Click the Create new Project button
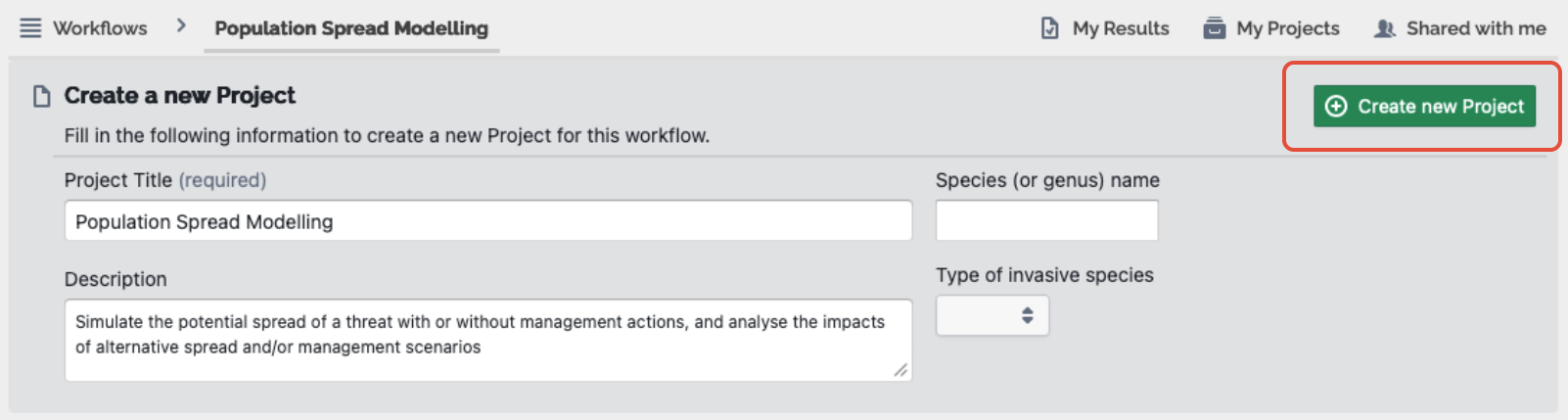Image resolution: width=1568 pixels, height=420 pixels. [x=1424, y=106]
